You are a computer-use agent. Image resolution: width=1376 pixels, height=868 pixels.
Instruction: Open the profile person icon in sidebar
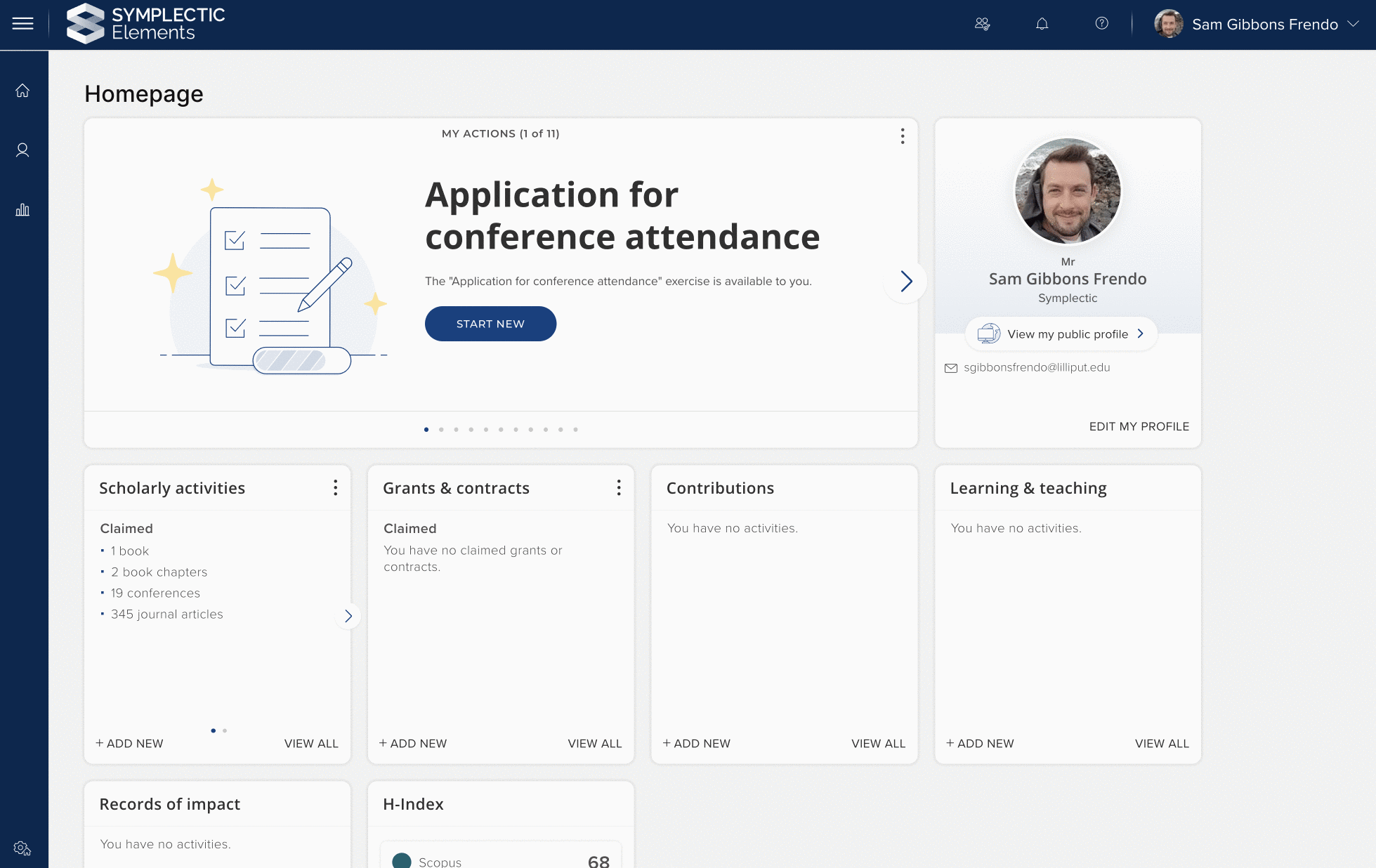[x=22, y=150]
